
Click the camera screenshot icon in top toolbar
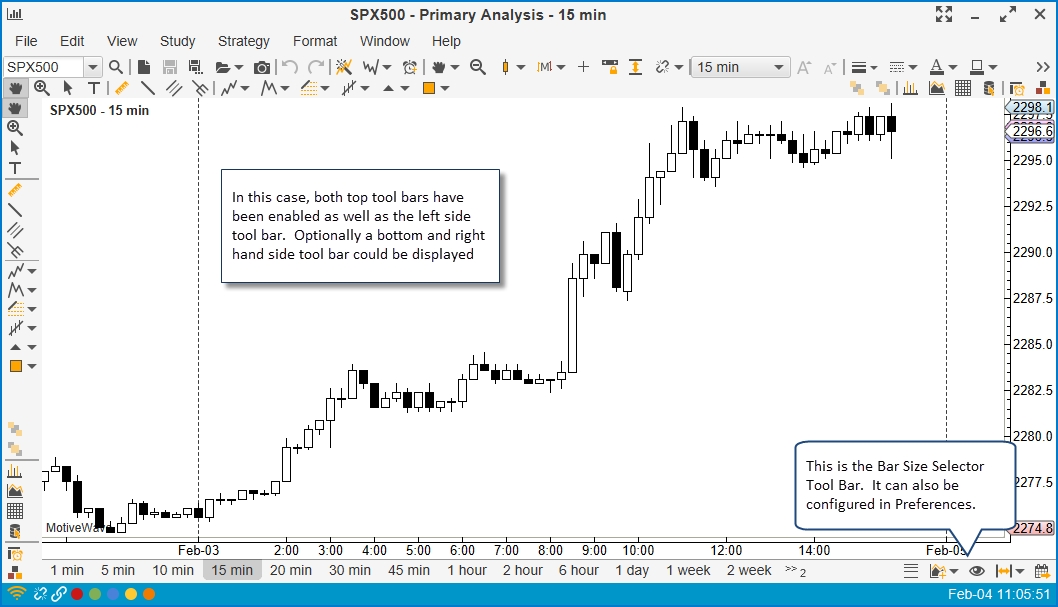coord(262,67)
